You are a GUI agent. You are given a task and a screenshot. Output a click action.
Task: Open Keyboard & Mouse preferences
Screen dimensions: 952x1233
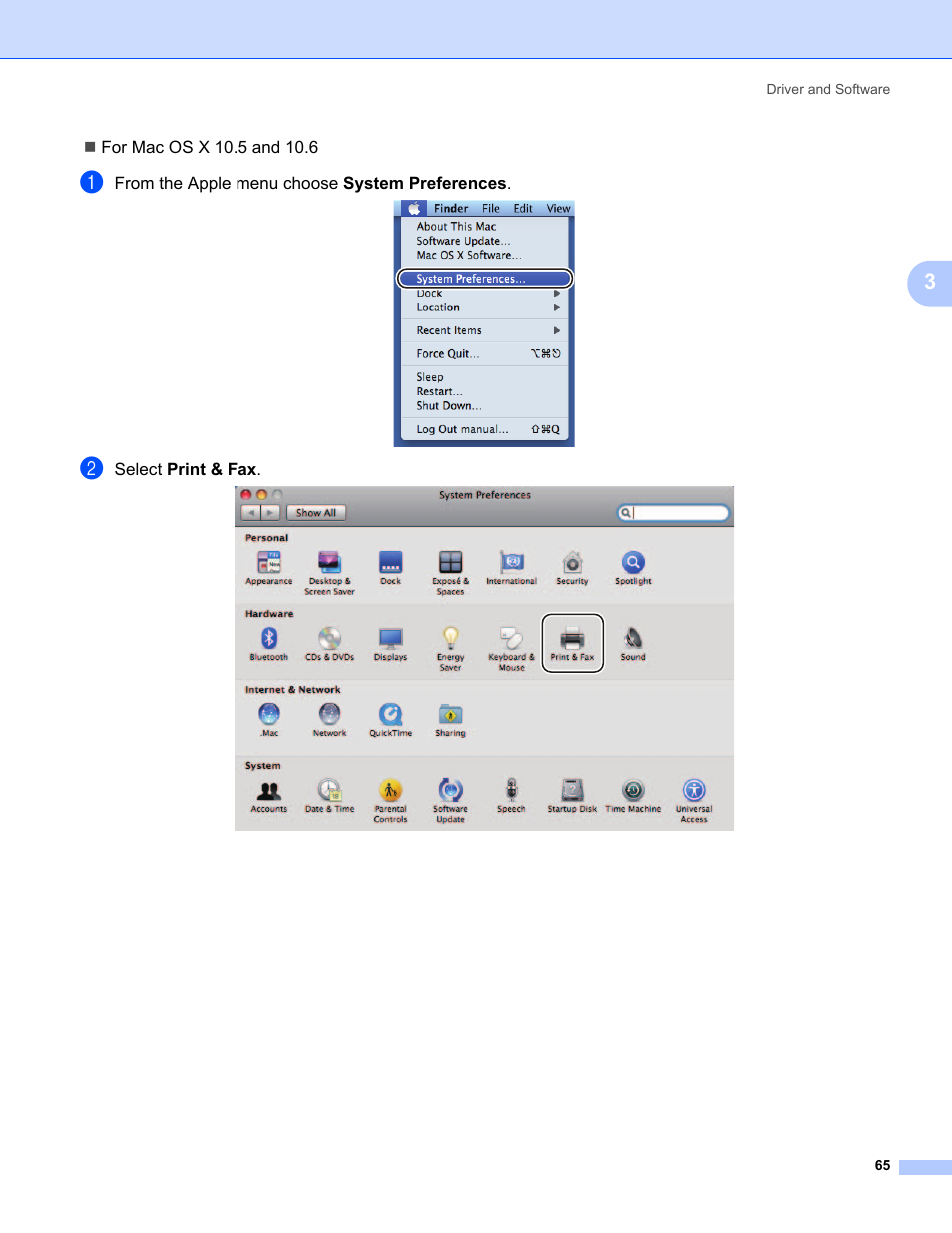tap(511, 649)
